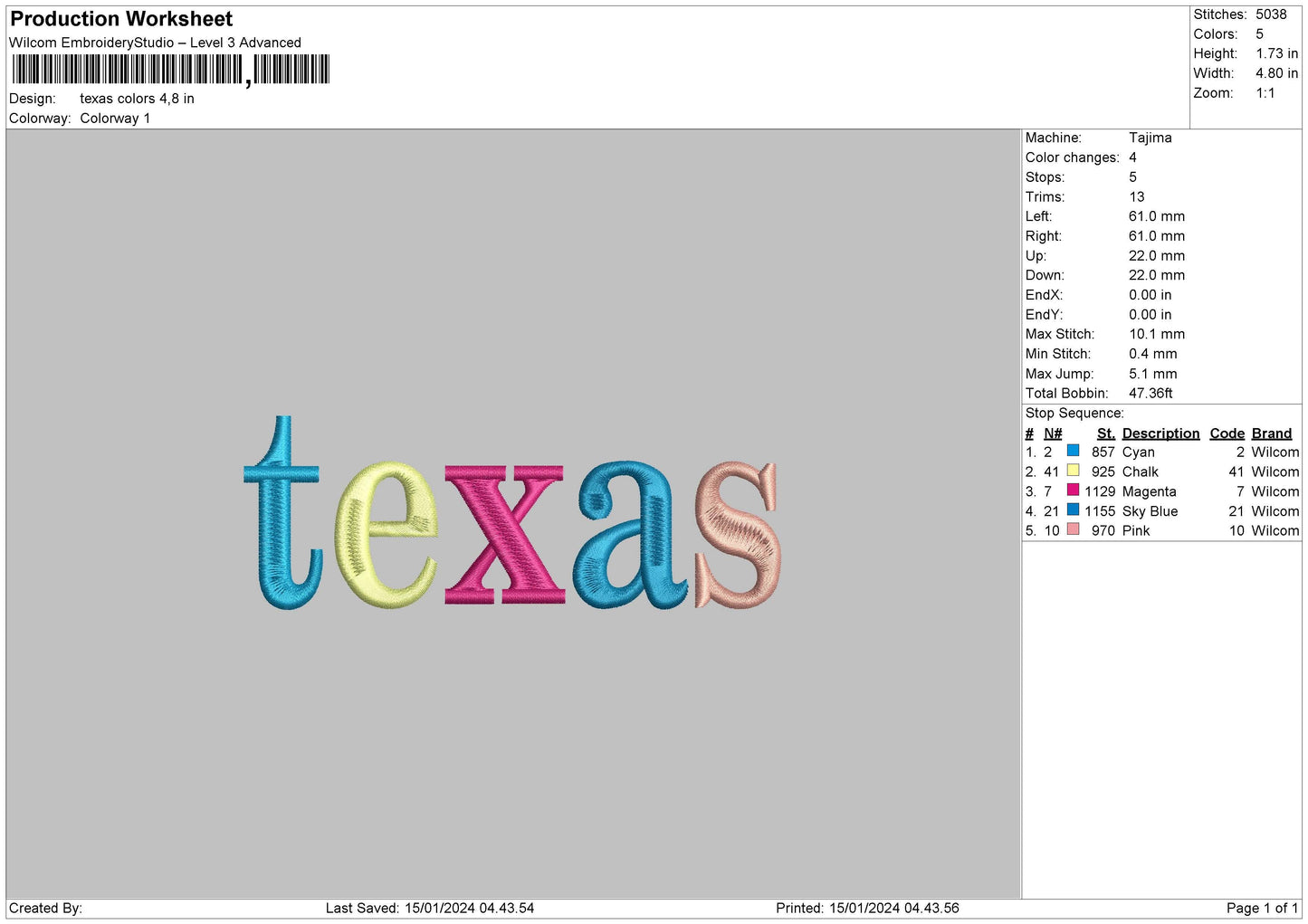The width and height of the screenshot is (1308, 924).
Task: Click the Cyan description in row 1
Action: [x=1139, y=452]
